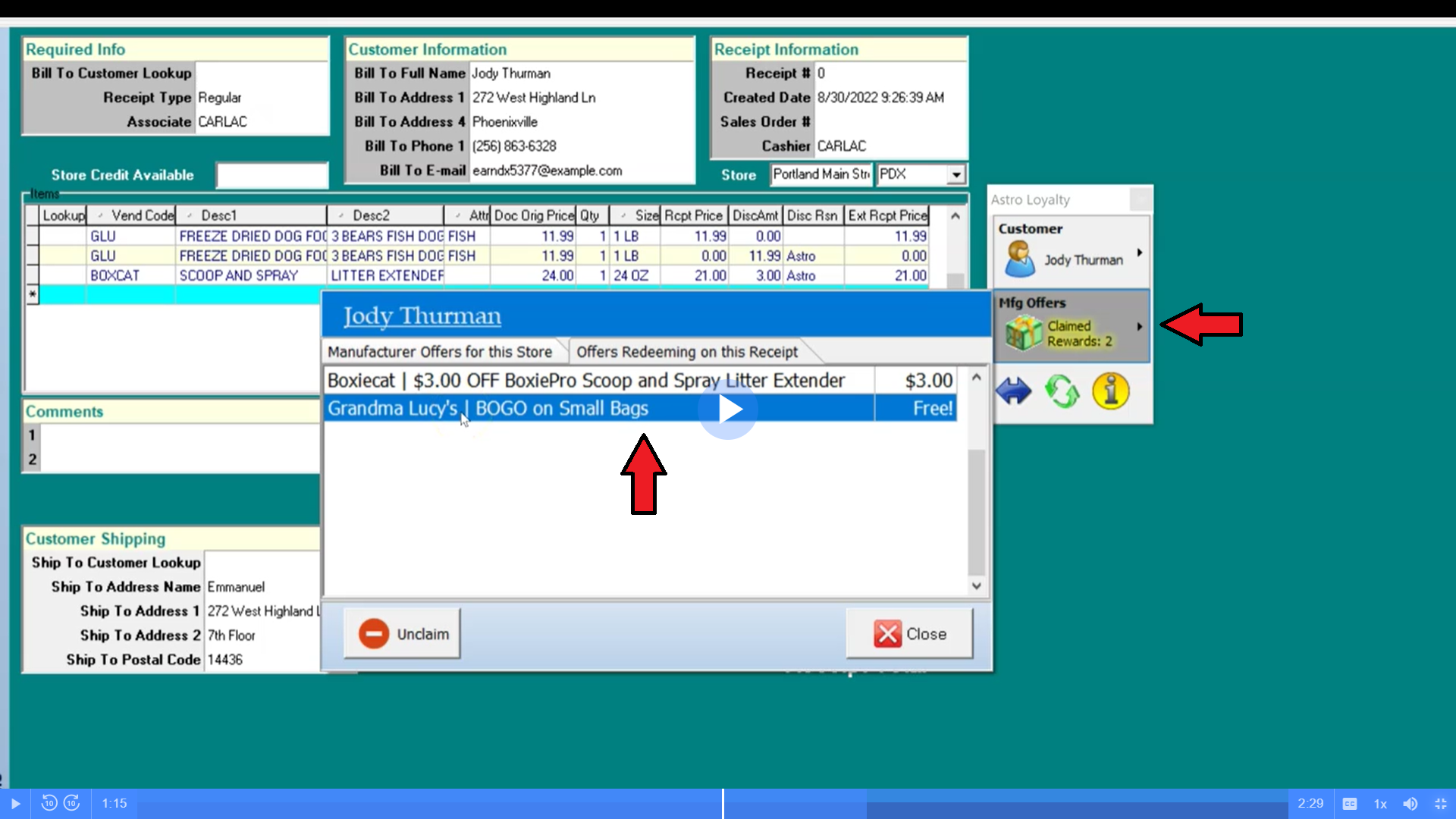Viewport: 1456px width, 819px height.
Task: Skip the video forward 10 seconds
Action: 72,803
